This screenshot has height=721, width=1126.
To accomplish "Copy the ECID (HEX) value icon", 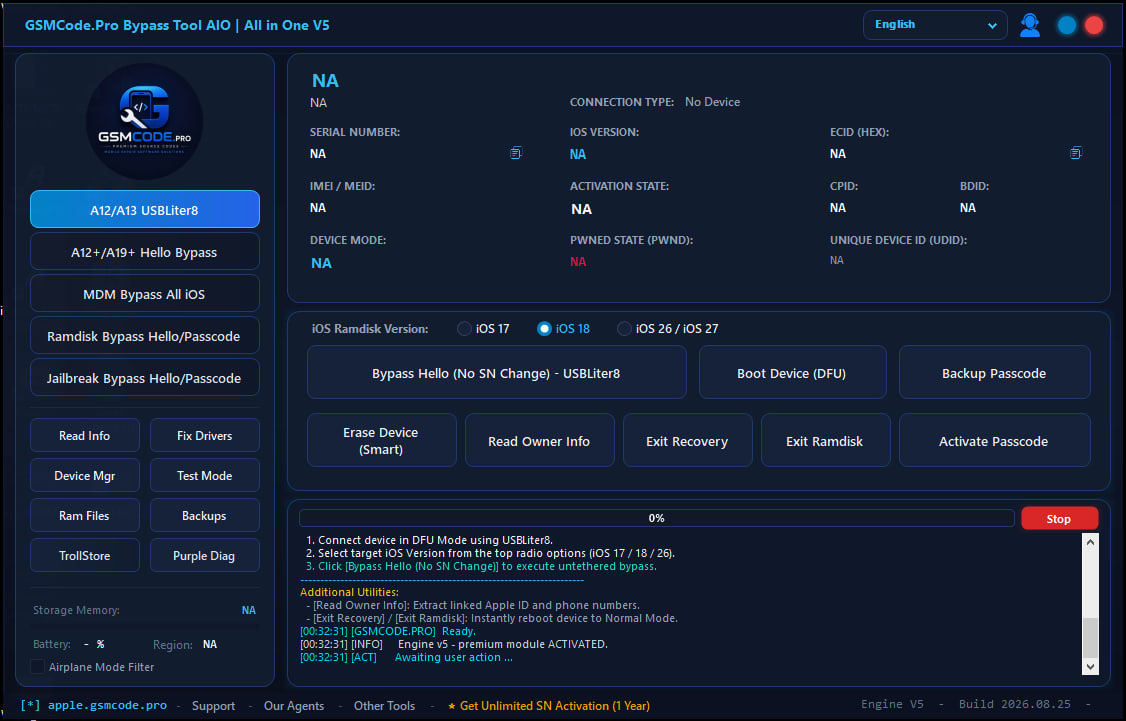I will pyautogui.click(x=1075, y=153).
